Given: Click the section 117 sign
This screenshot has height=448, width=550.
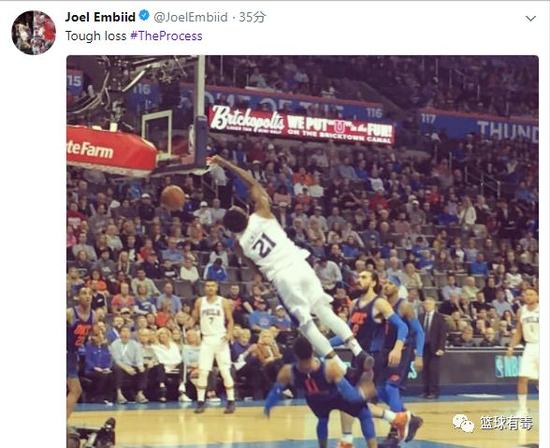Looking at the screenshot, I should 428,119.
